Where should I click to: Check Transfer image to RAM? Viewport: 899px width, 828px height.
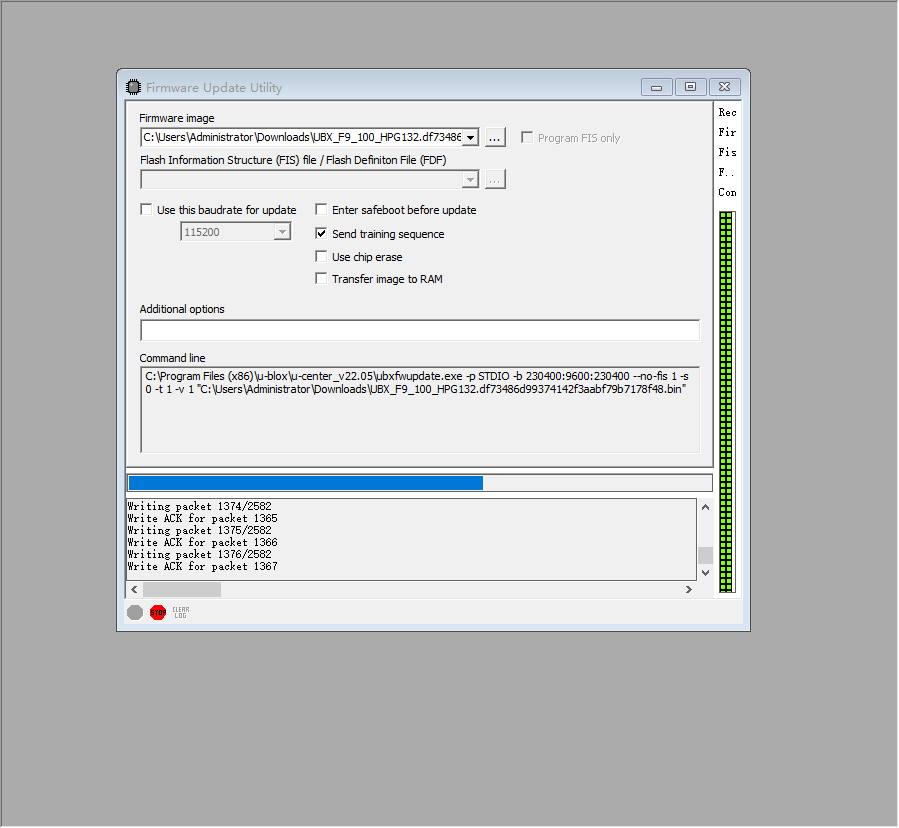(x=321, y=279)
